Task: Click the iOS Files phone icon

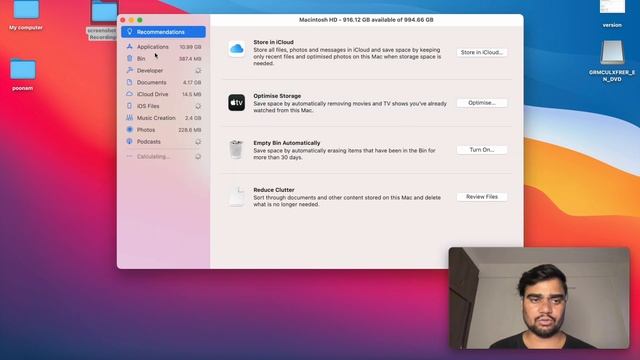Action: [x=129, y=106]
